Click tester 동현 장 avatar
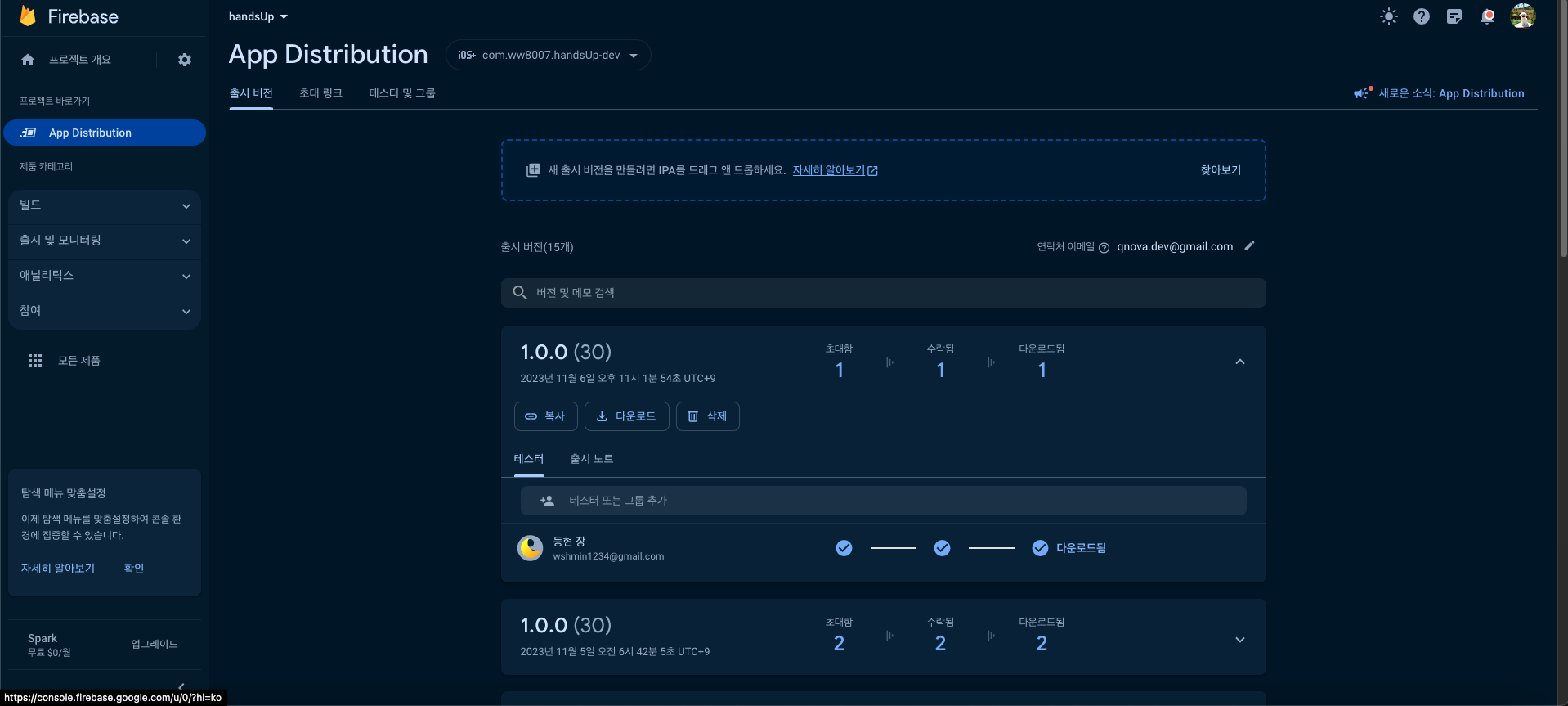Image resolution: width=1568 pixels, height=706 pixels. tap(531, 548)
